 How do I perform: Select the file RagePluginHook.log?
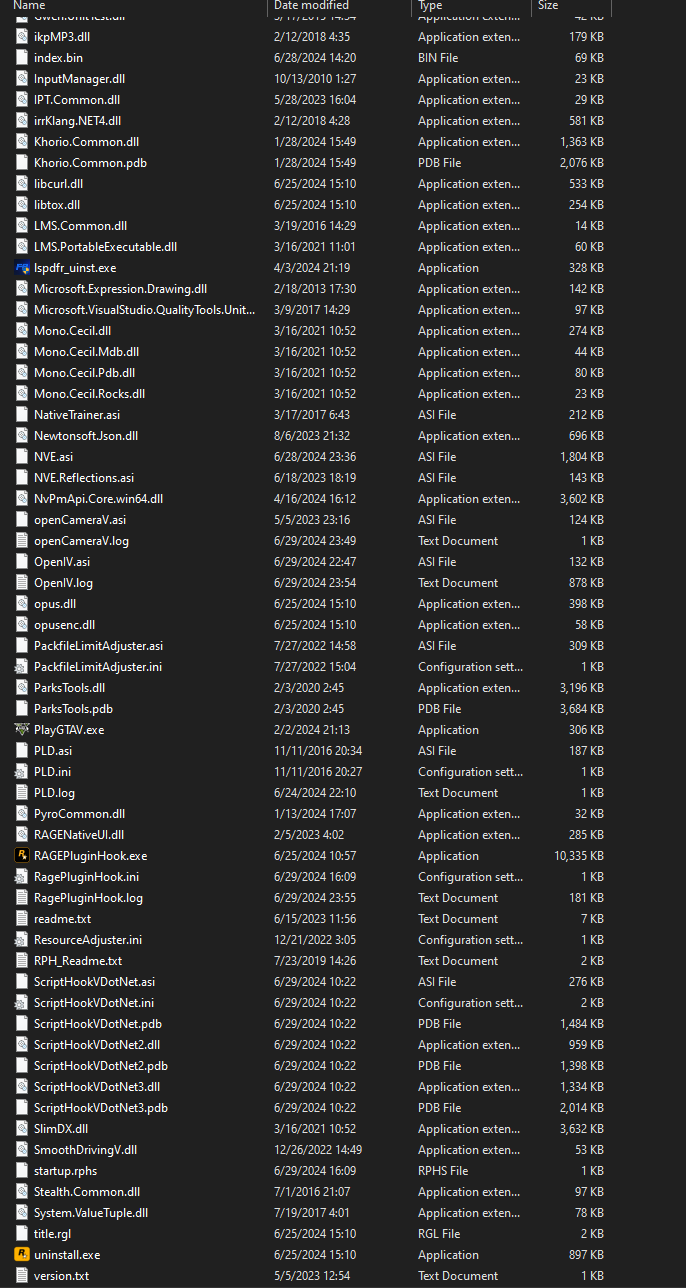pyautogui.click(x=89, y=898)
